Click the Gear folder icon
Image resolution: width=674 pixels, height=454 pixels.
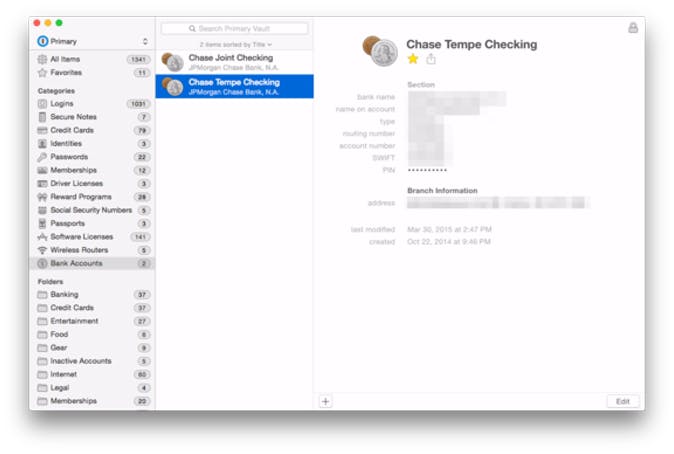tap(42, 348)
